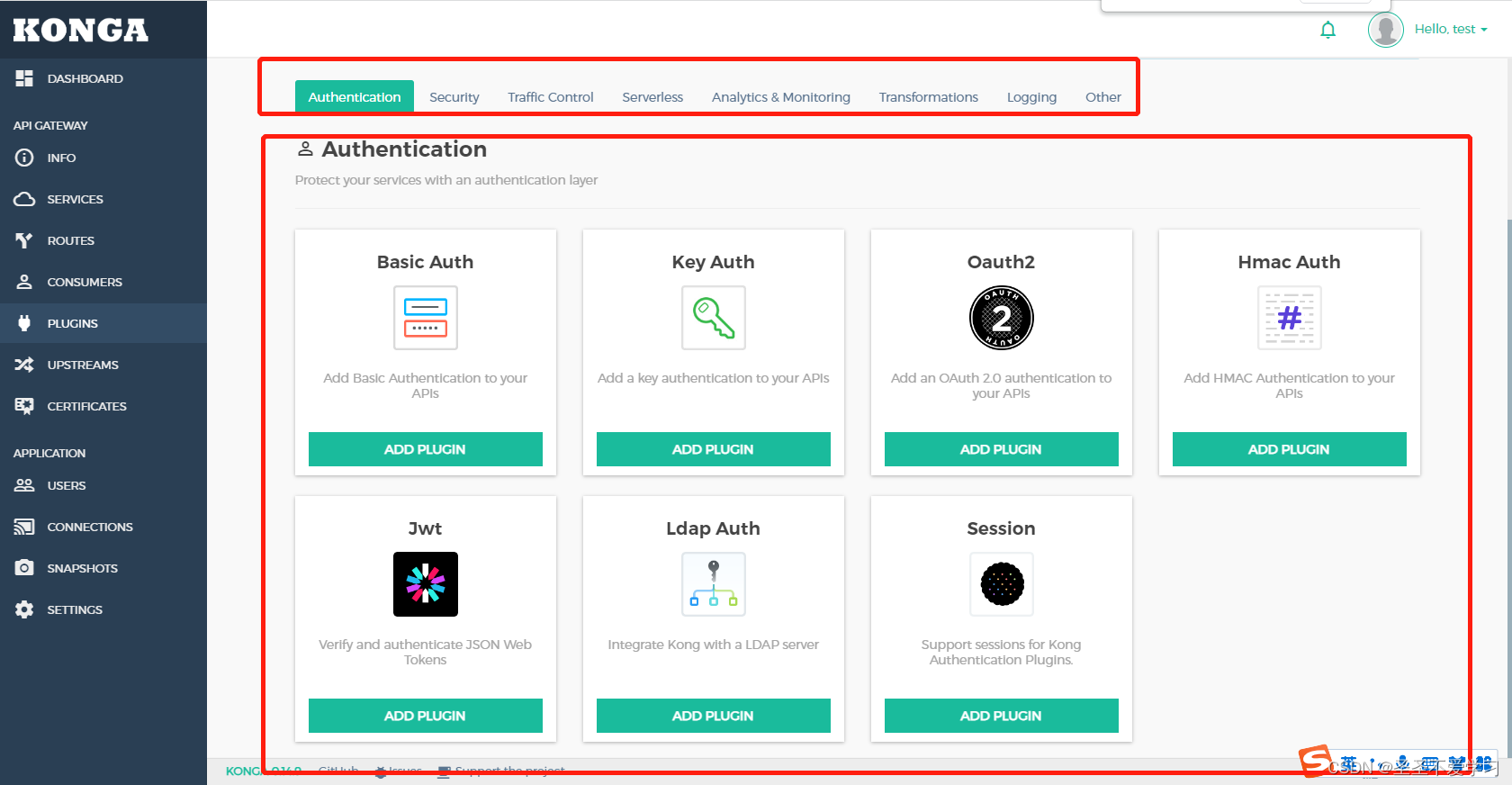Open CERTIFICATES in sidebar
The width and height of the screenshot is (1512, 785).
[x=103, y=406]
